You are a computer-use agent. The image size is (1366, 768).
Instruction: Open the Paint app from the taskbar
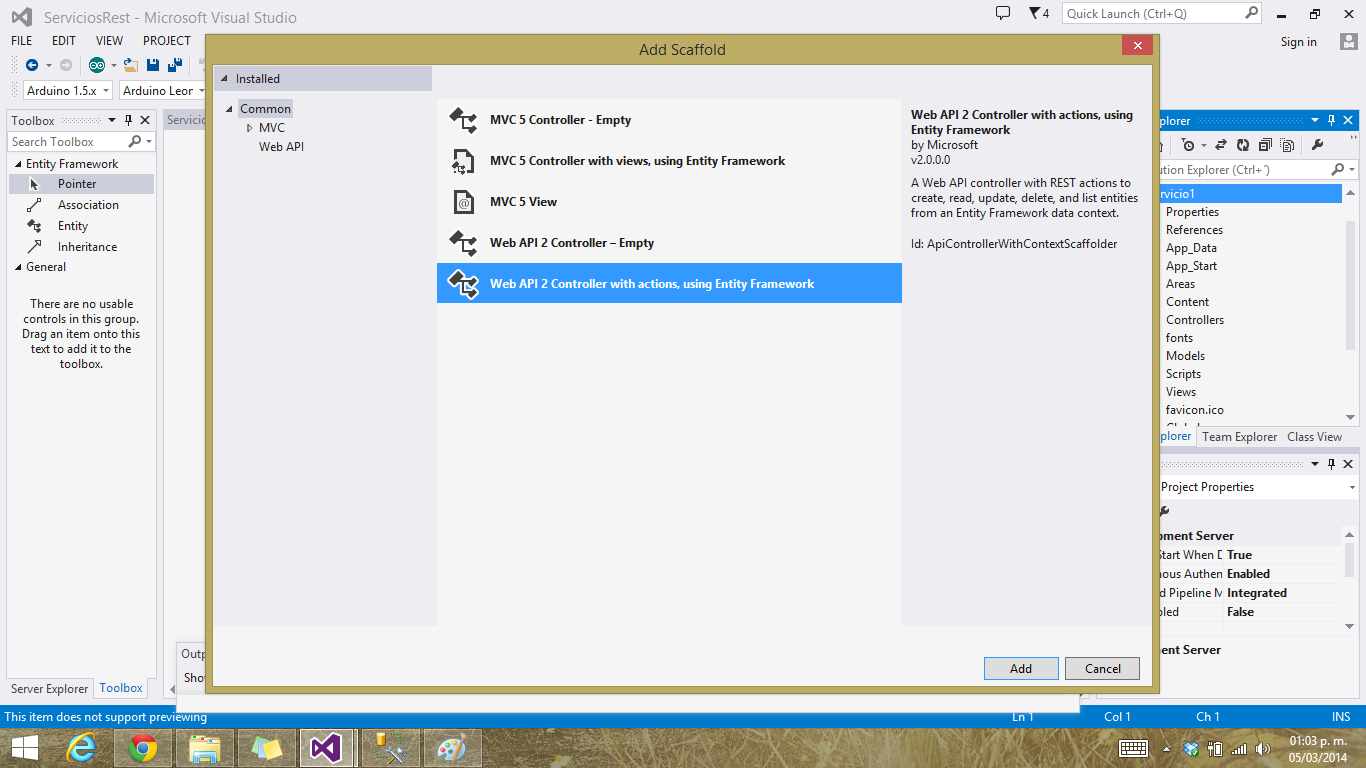(453, 748)
